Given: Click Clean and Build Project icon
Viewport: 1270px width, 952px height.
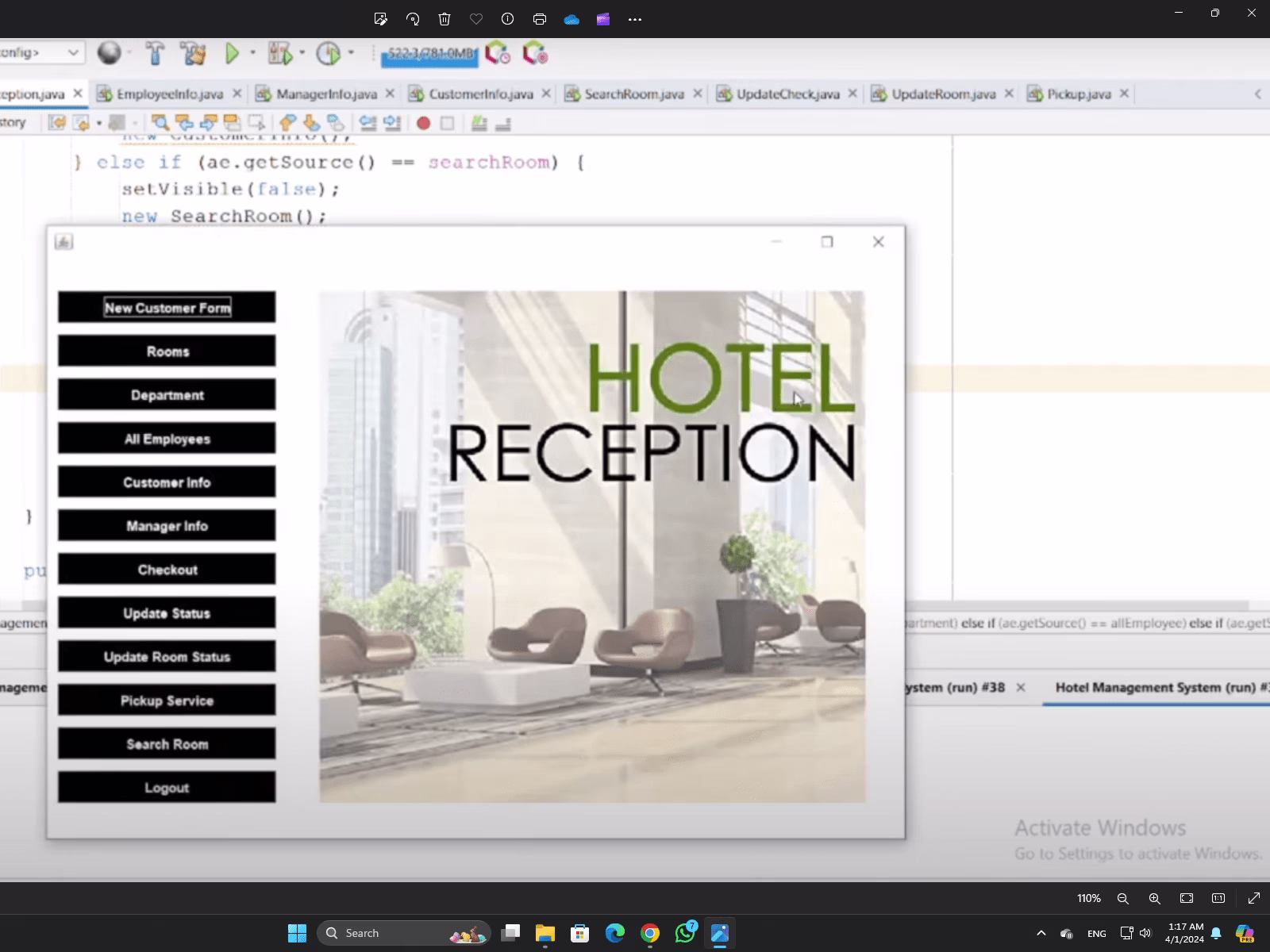Looking at the screenshot, I should [193, 54].
